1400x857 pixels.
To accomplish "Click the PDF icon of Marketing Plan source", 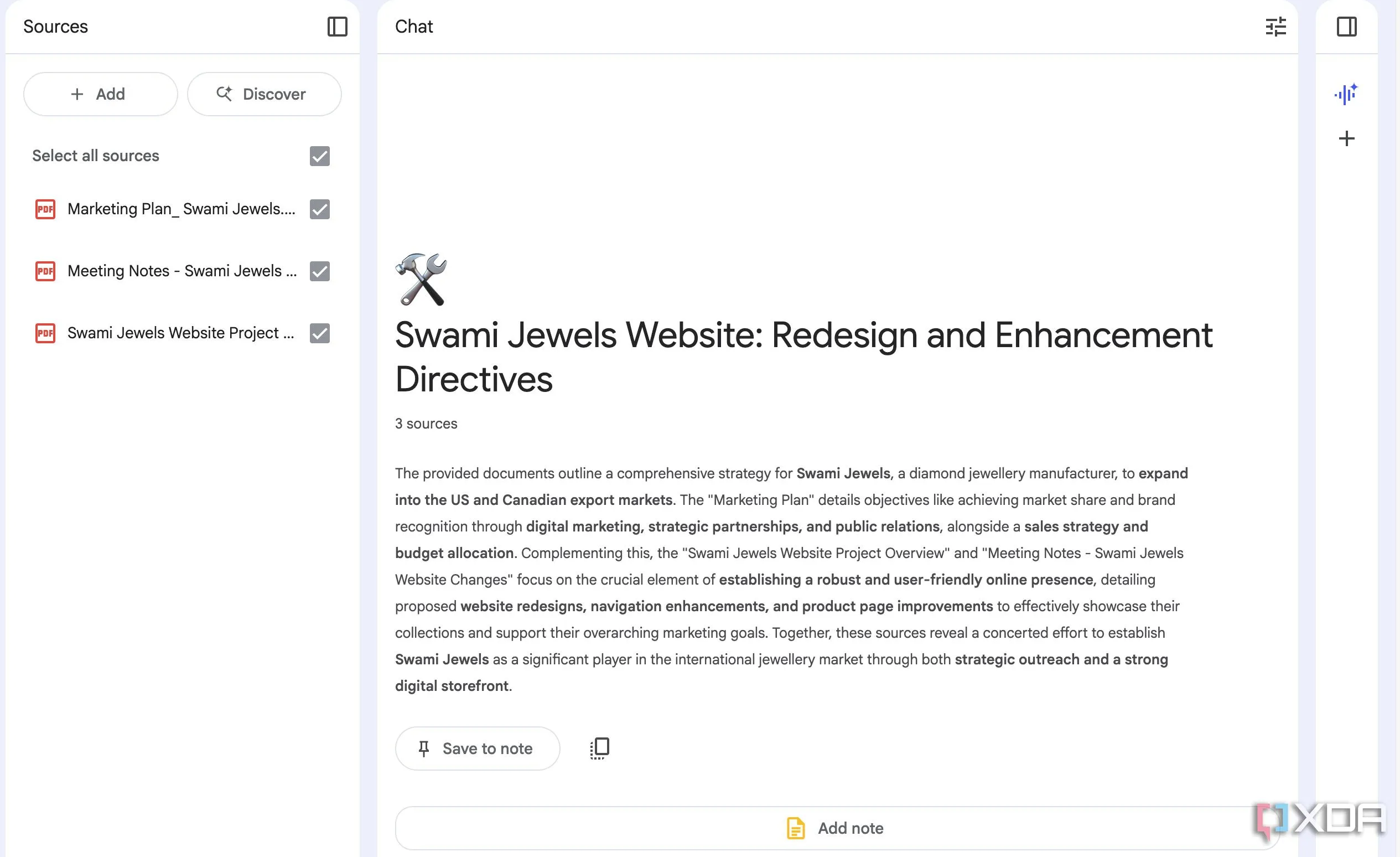I will point(45,209).
